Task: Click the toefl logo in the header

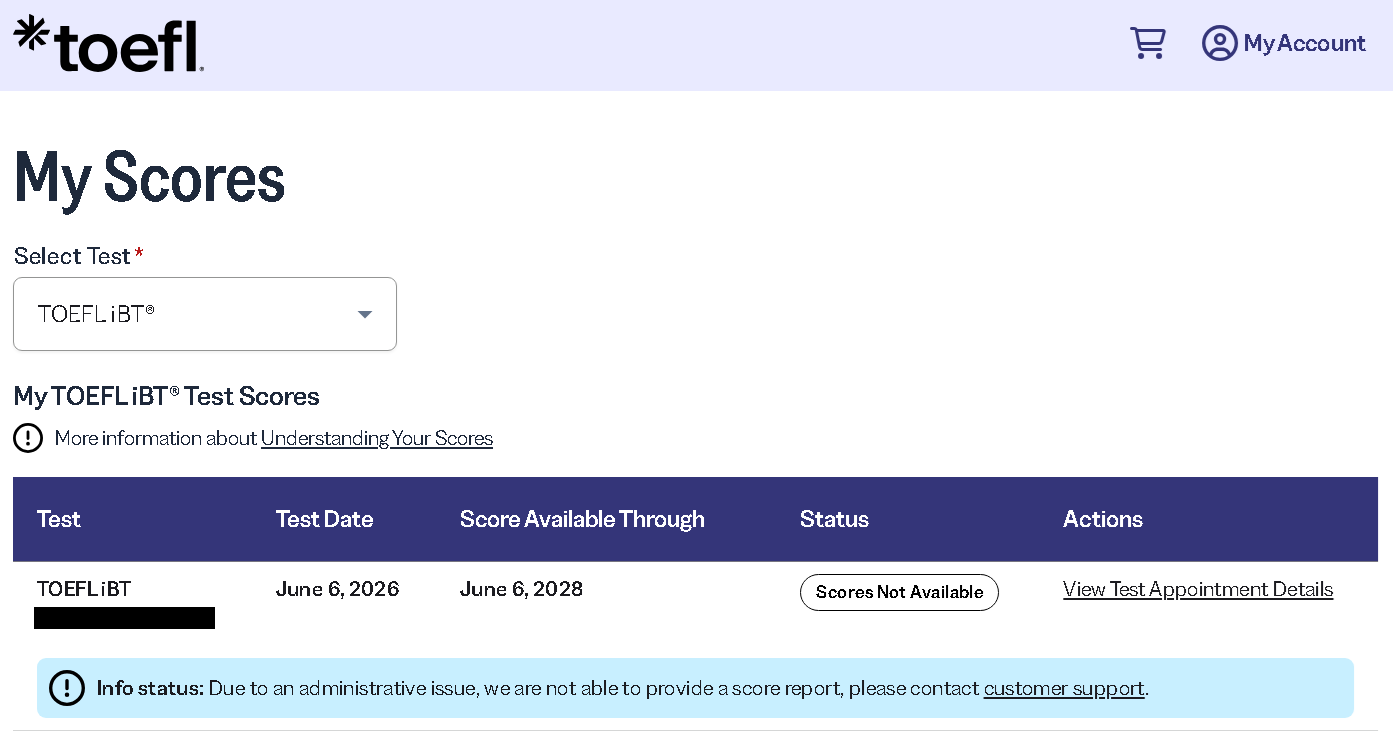Action: [x=109, y=44]
